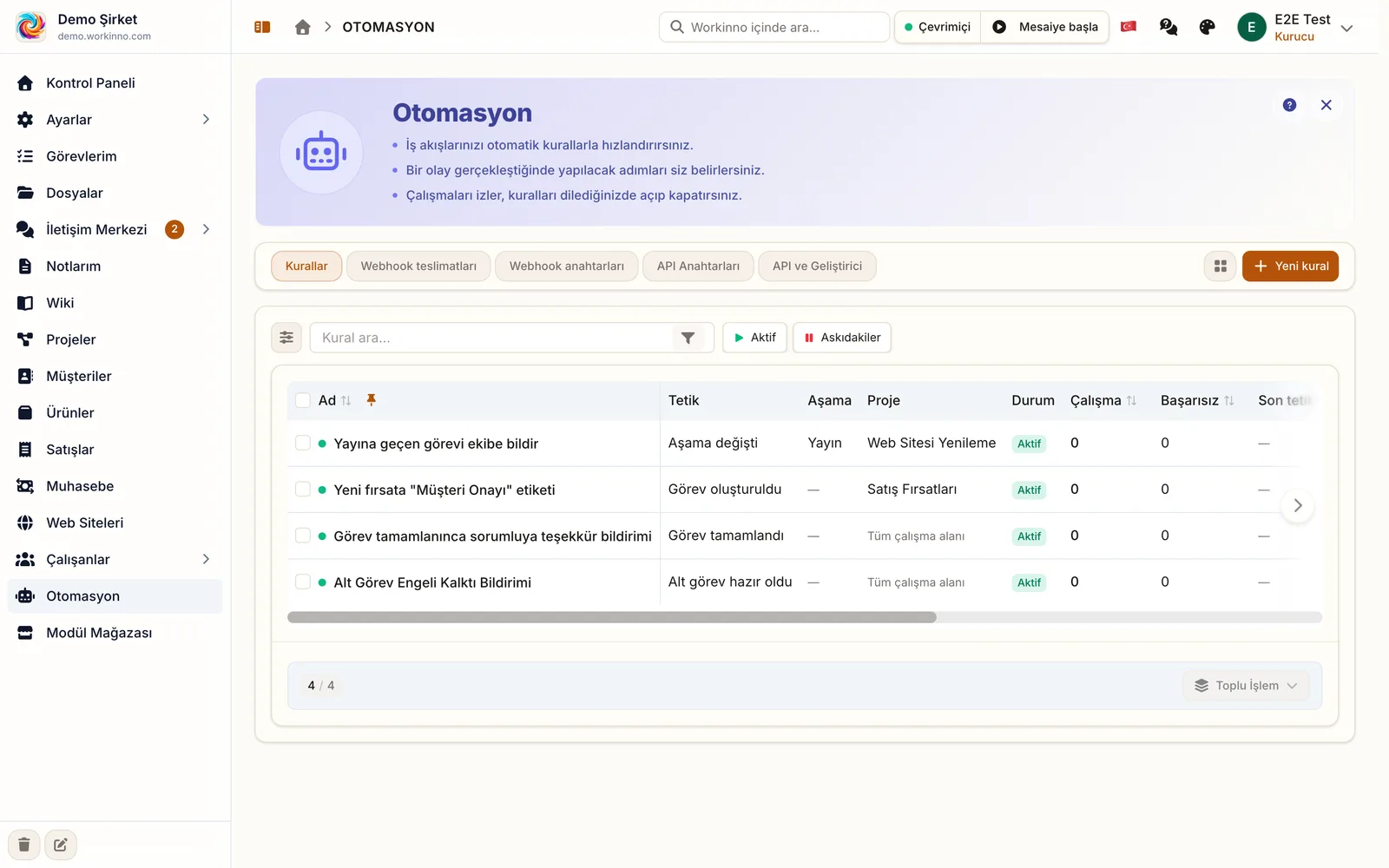Screen dimensions: 1389x868
Task: Check the 'Yeni fırsata Müşteri Onayı etiketi' row
Action: tap(303, 490)
